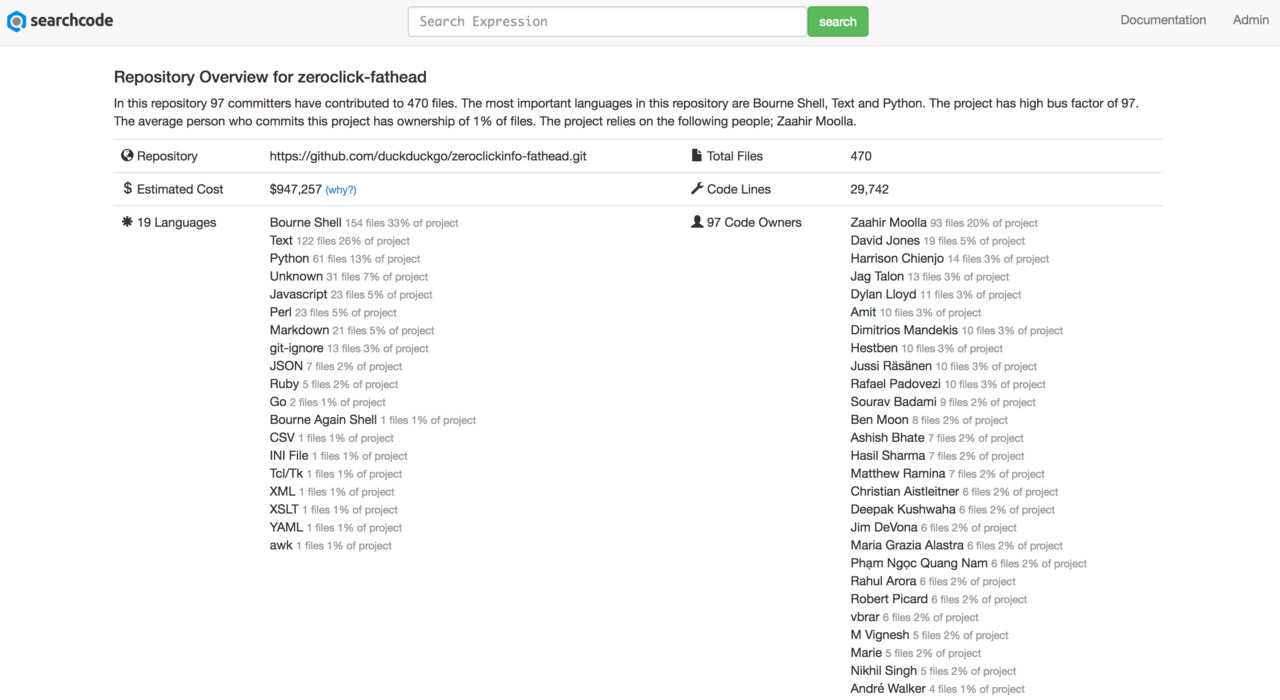
Task: Click the asterisk icon beside 19 Languages
Action: click(x=127, y=222)
